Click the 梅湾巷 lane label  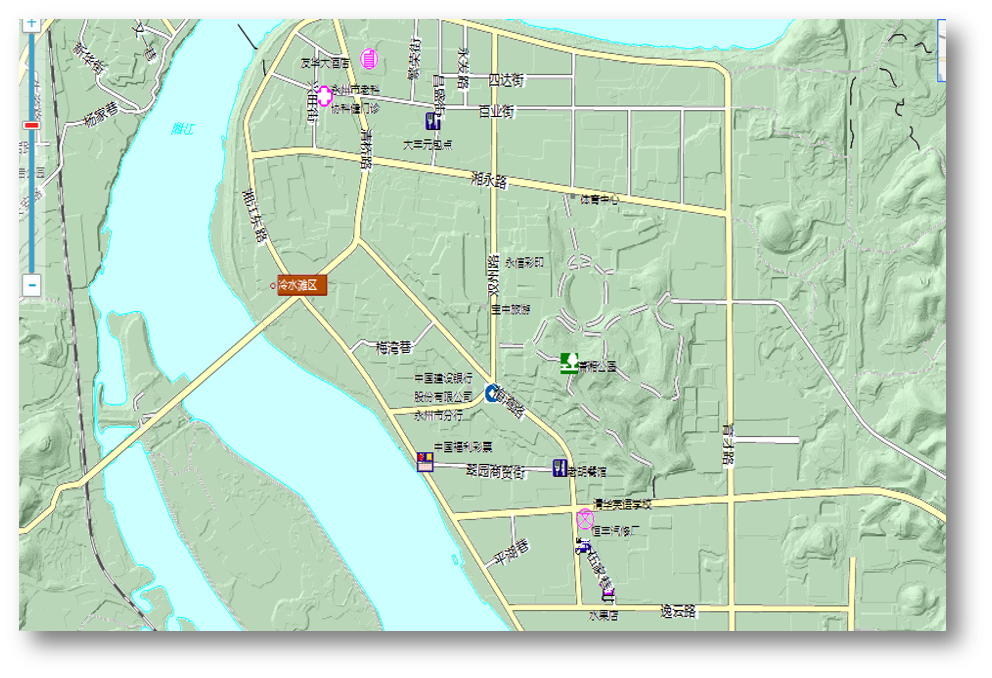[x=393, y=347]
